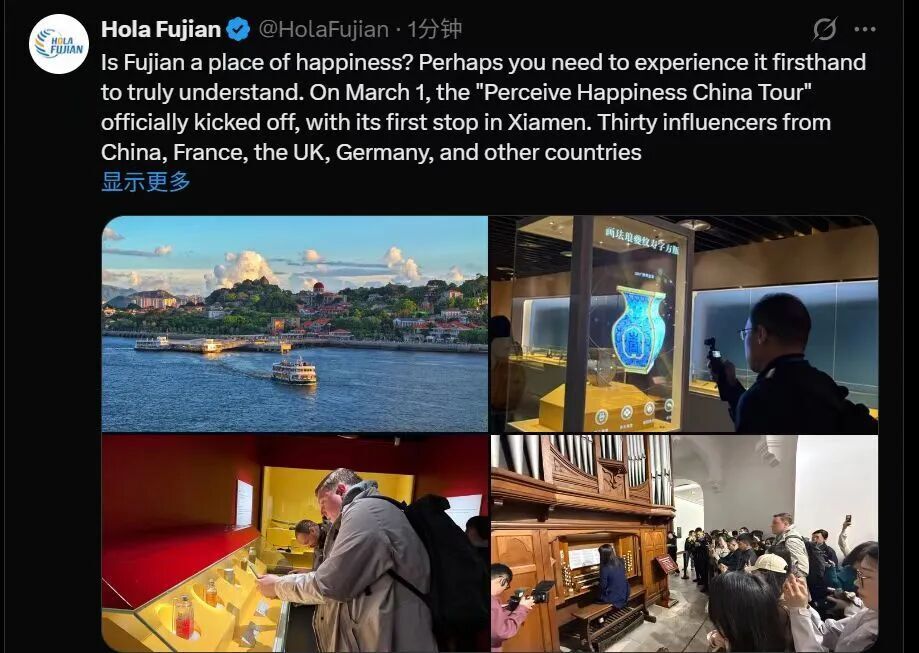Open the Hola Fujian profile avatar
Image resolution: width=919 pixels, height=653 pixels.
pos(59,44)
